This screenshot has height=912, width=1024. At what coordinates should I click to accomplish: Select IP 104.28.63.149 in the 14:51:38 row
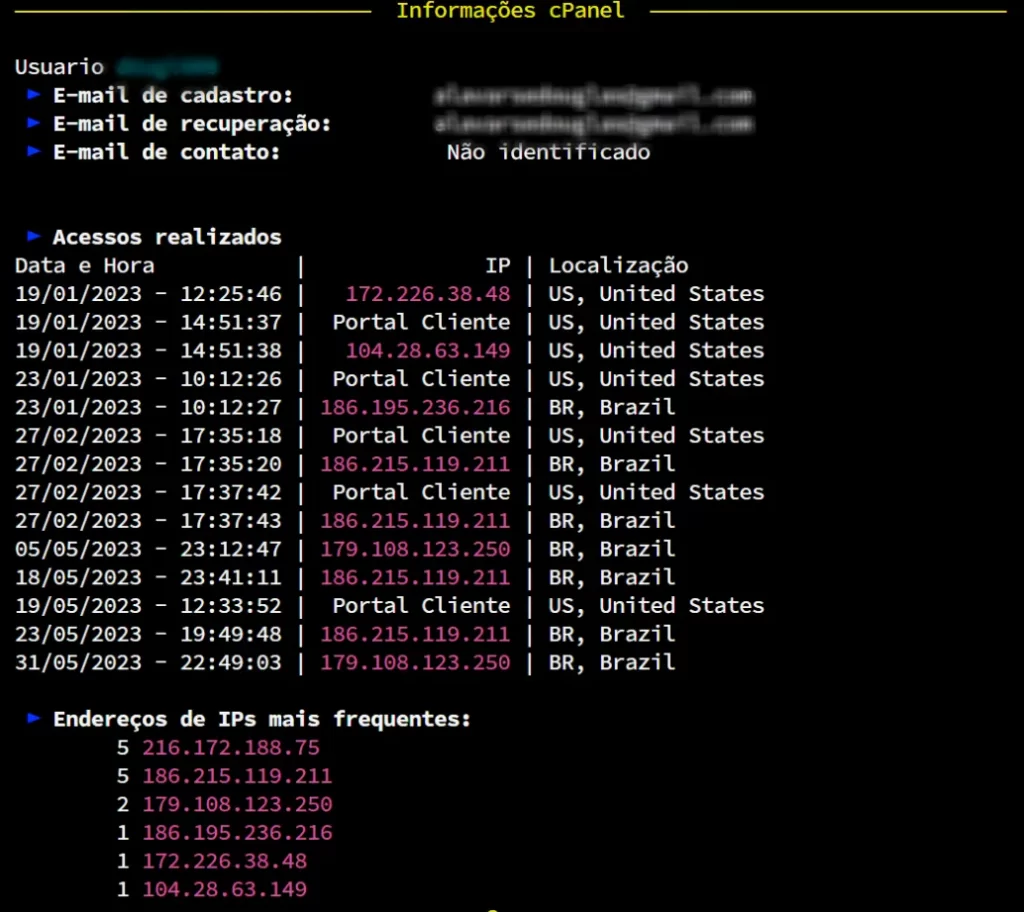[428, 351]
